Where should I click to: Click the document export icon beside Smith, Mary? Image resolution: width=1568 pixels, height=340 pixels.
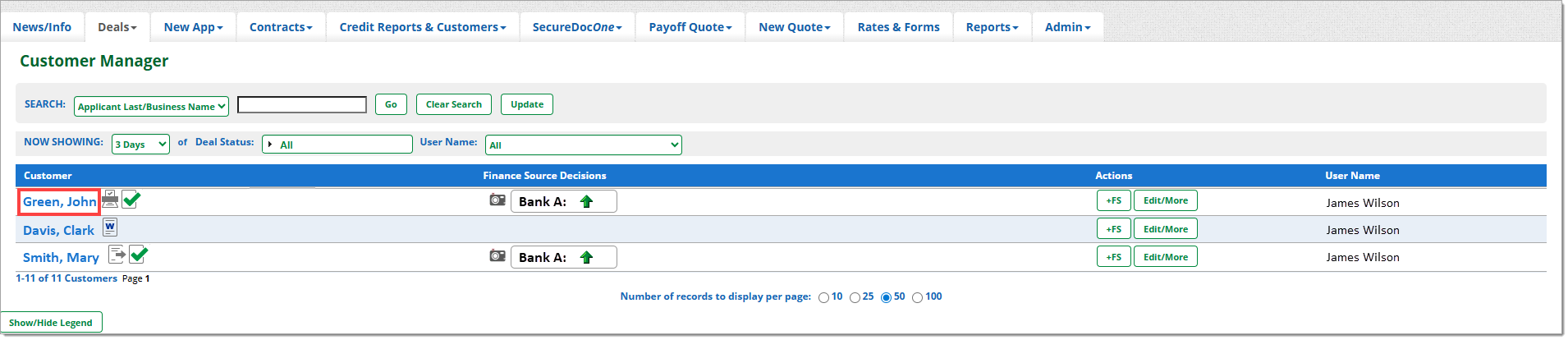click(117, 255)
